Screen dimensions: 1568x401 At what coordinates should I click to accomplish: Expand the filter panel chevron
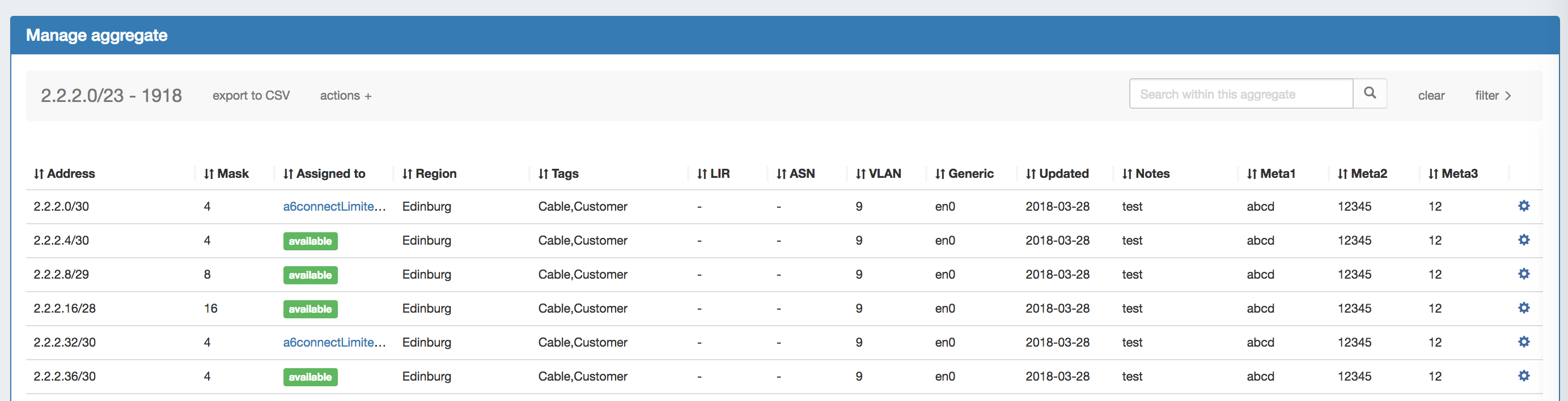[1493, 96]
